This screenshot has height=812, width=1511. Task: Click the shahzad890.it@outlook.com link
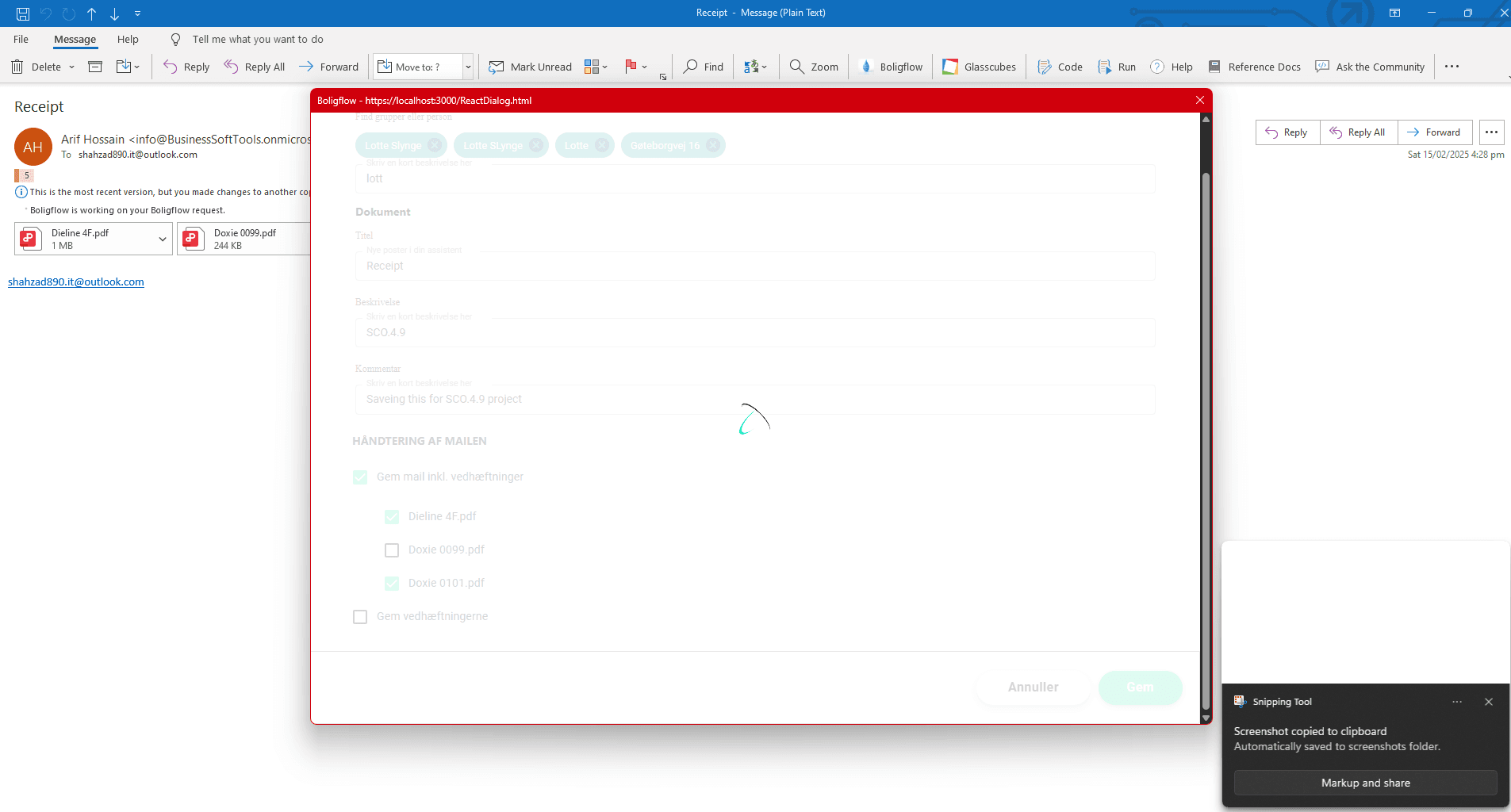(76, 282)
